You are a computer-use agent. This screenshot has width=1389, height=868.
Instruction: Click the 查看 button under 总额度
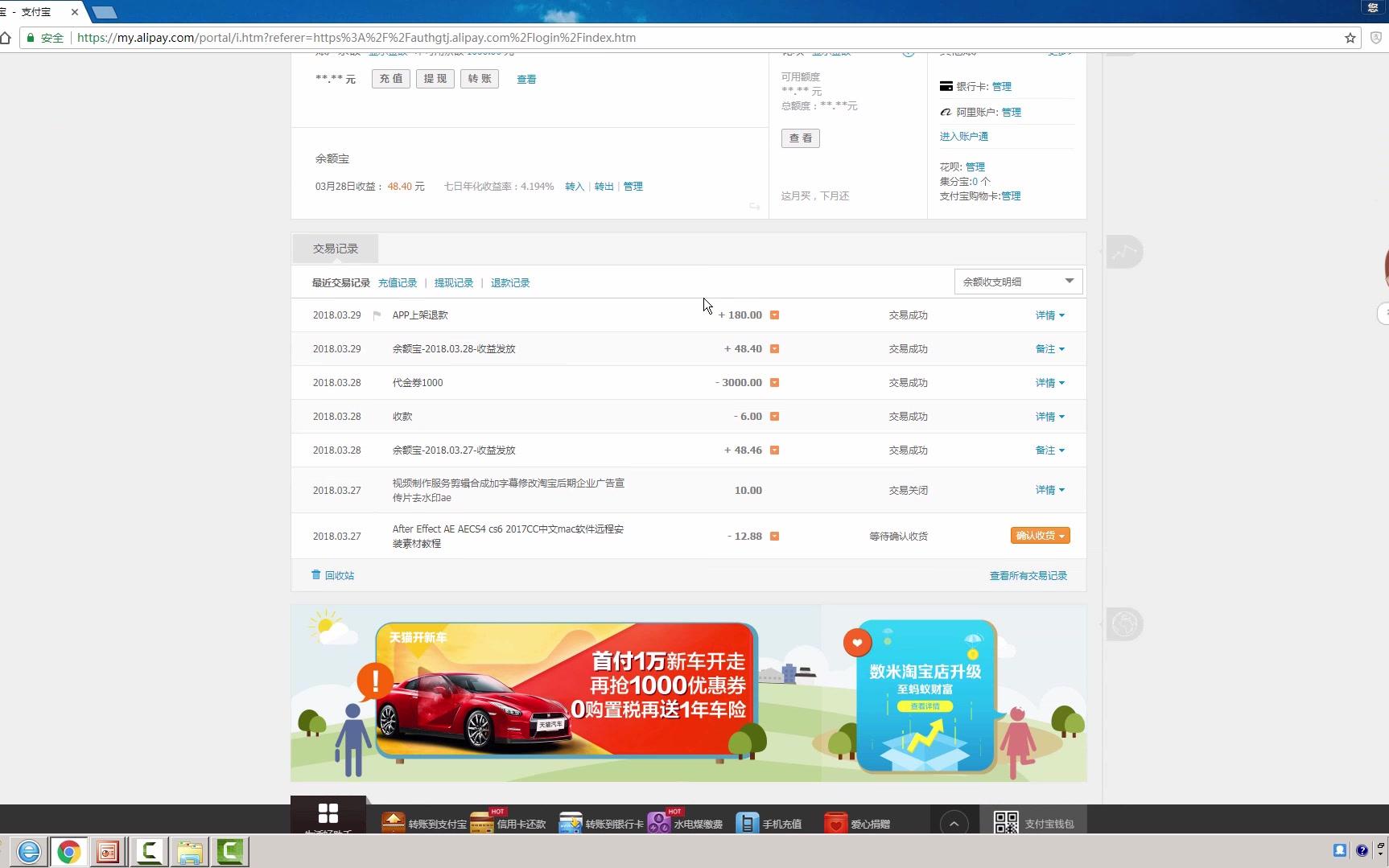click(801, 138)
